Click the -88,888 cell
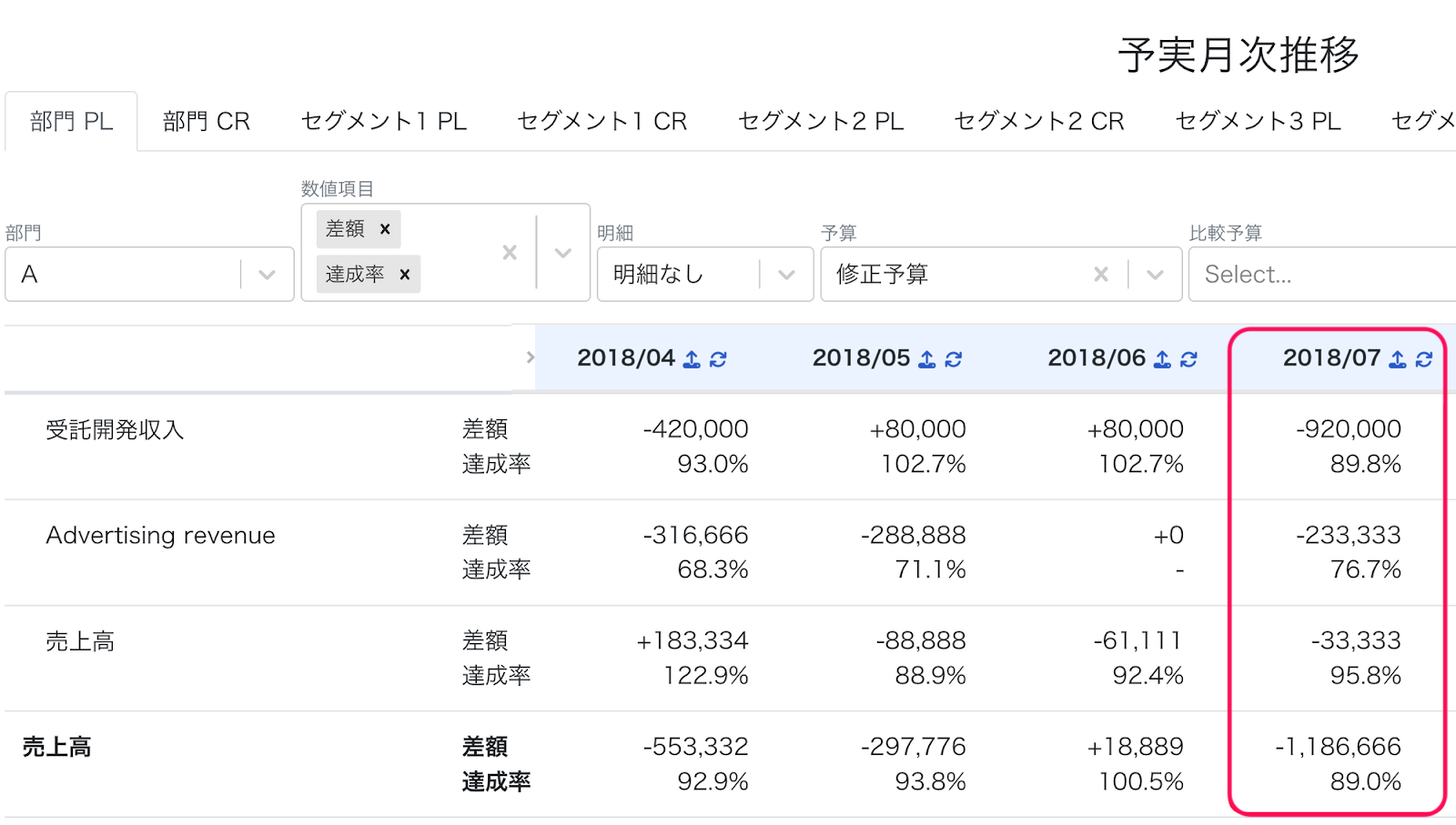1456x825 pixels. 921,640
